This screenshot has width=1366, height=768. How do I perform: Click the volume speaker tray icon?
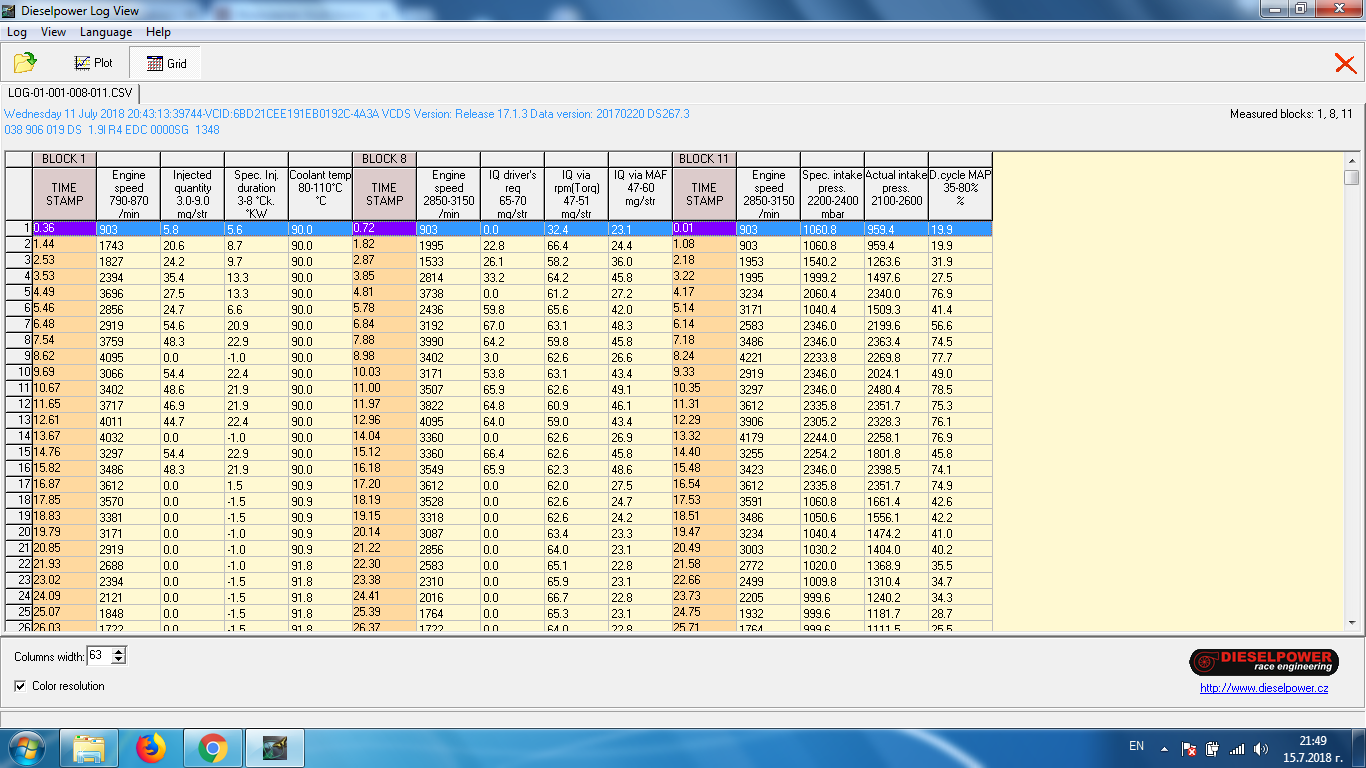[1260, 748]
